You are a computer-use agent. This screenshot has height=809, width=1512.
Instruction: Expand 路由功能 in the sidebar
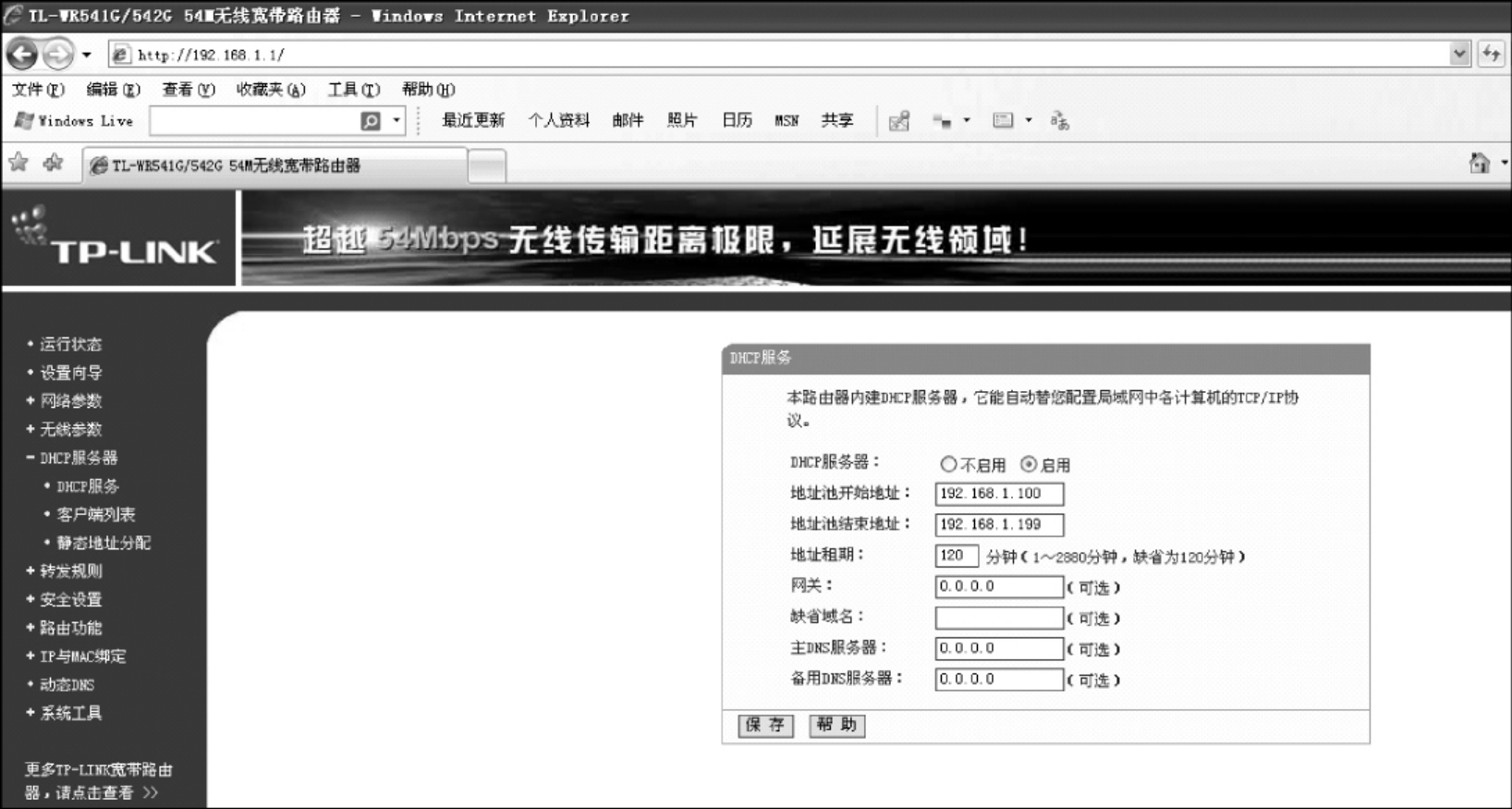point(70,628)
